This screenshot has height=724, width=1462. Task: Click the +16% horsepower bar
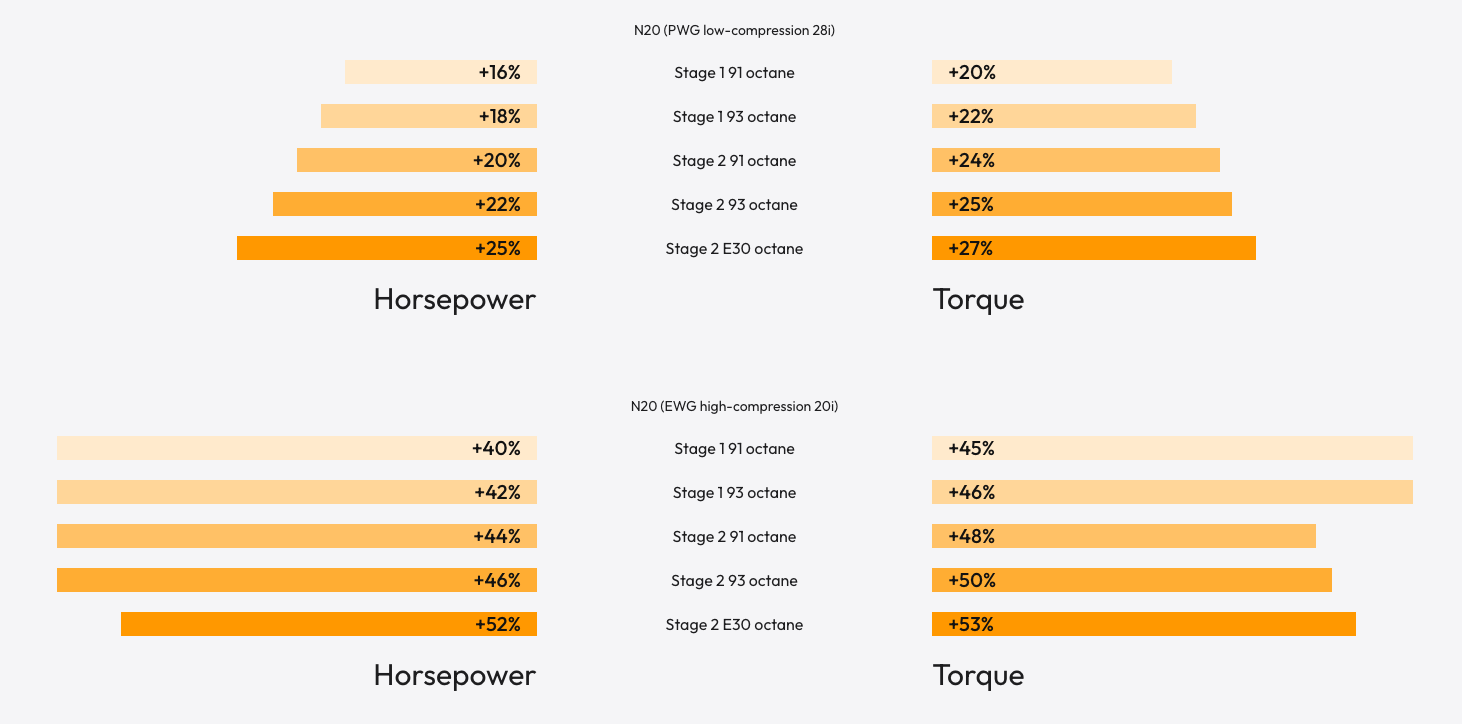pyautogui.click(x=441, y=72)
